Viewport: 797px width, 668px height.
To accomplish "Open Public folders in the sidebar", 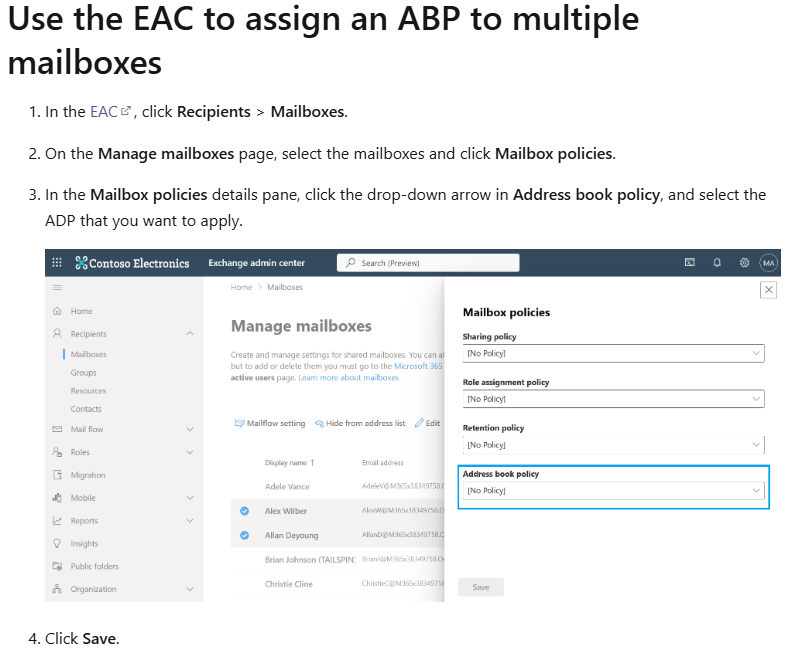I will [95, 566].
